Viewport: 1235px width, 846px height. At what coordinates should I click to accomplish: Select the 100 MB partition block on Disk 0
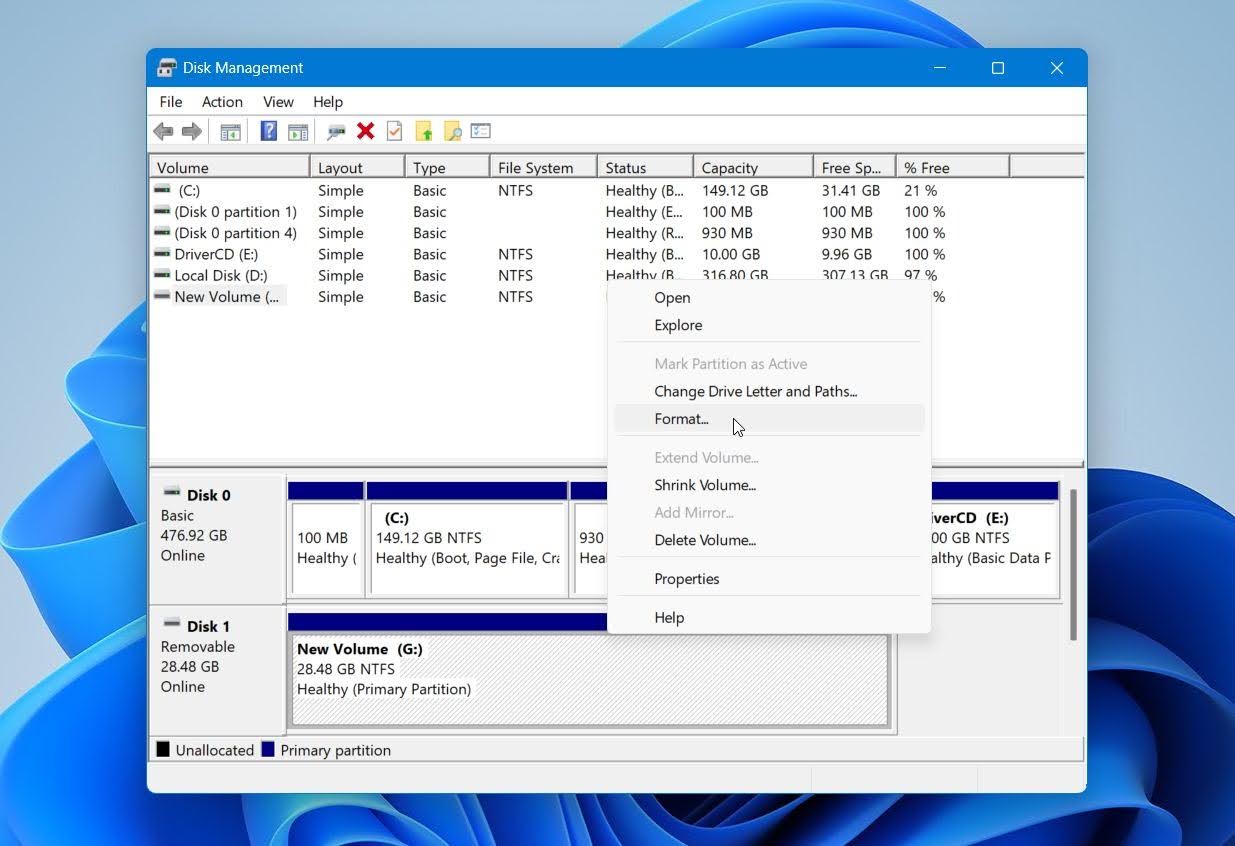click(325, 540)
